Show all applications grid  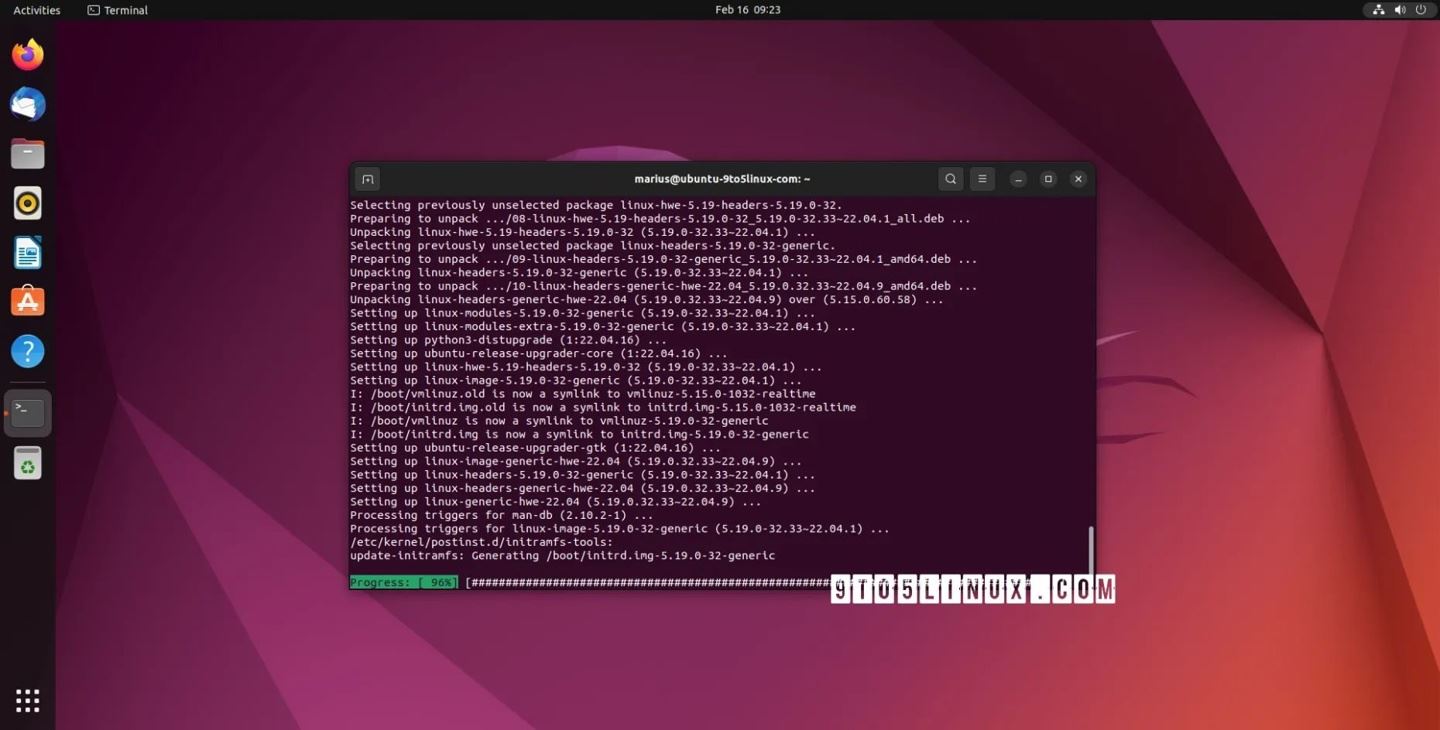click(x=28, y=700)
